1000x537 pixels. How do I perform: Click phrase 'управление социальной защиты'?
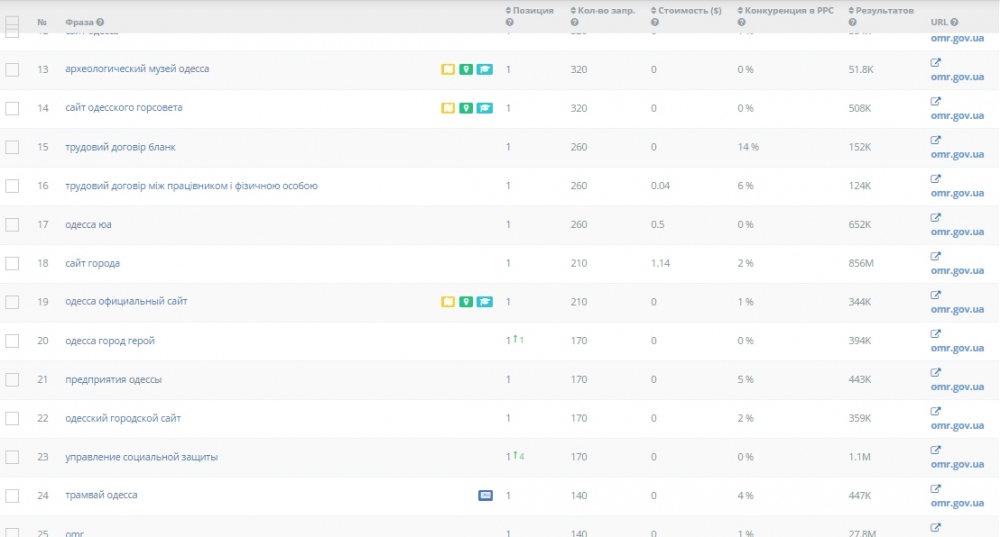tap(141, 457)
